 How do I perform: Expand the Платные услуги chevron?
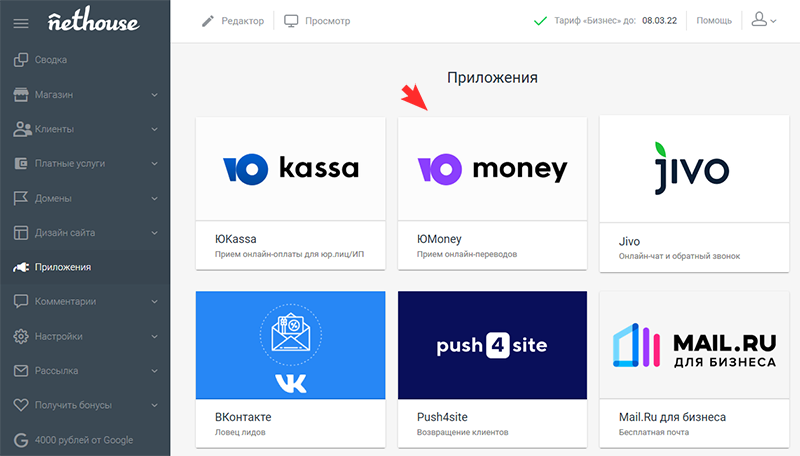pyautogui.click(x=154, y=164)
